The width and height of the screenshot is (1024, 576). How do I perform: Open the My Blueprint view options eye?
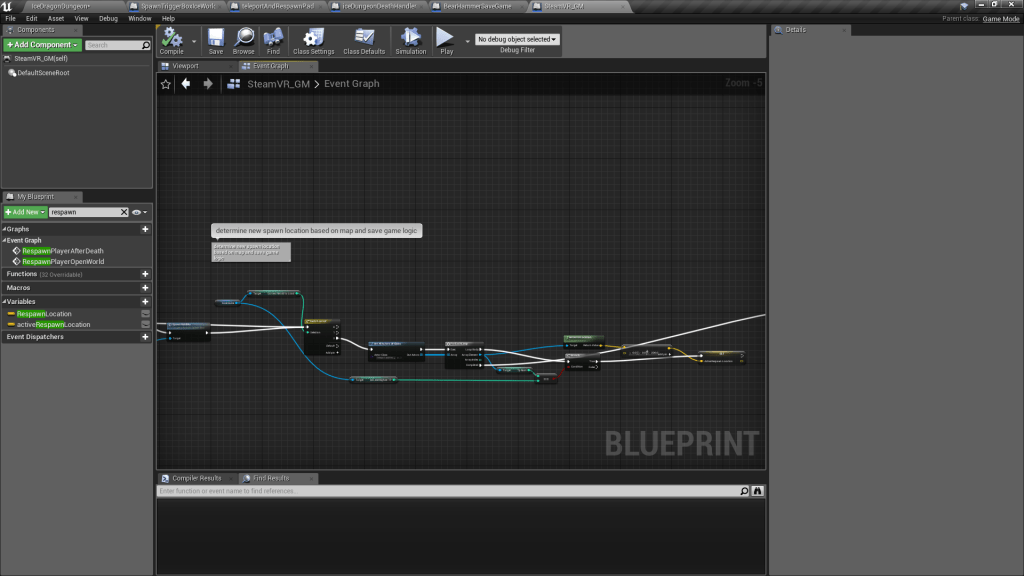pos(138,212)
